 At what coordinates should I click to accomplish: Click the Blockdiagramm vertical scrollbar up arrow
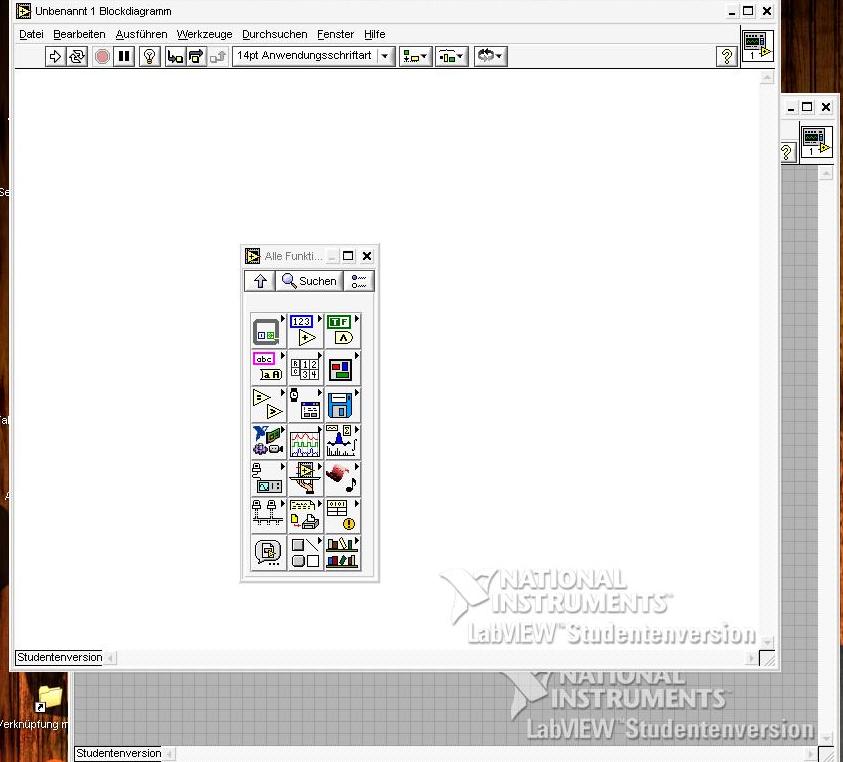tap(767, 78)
